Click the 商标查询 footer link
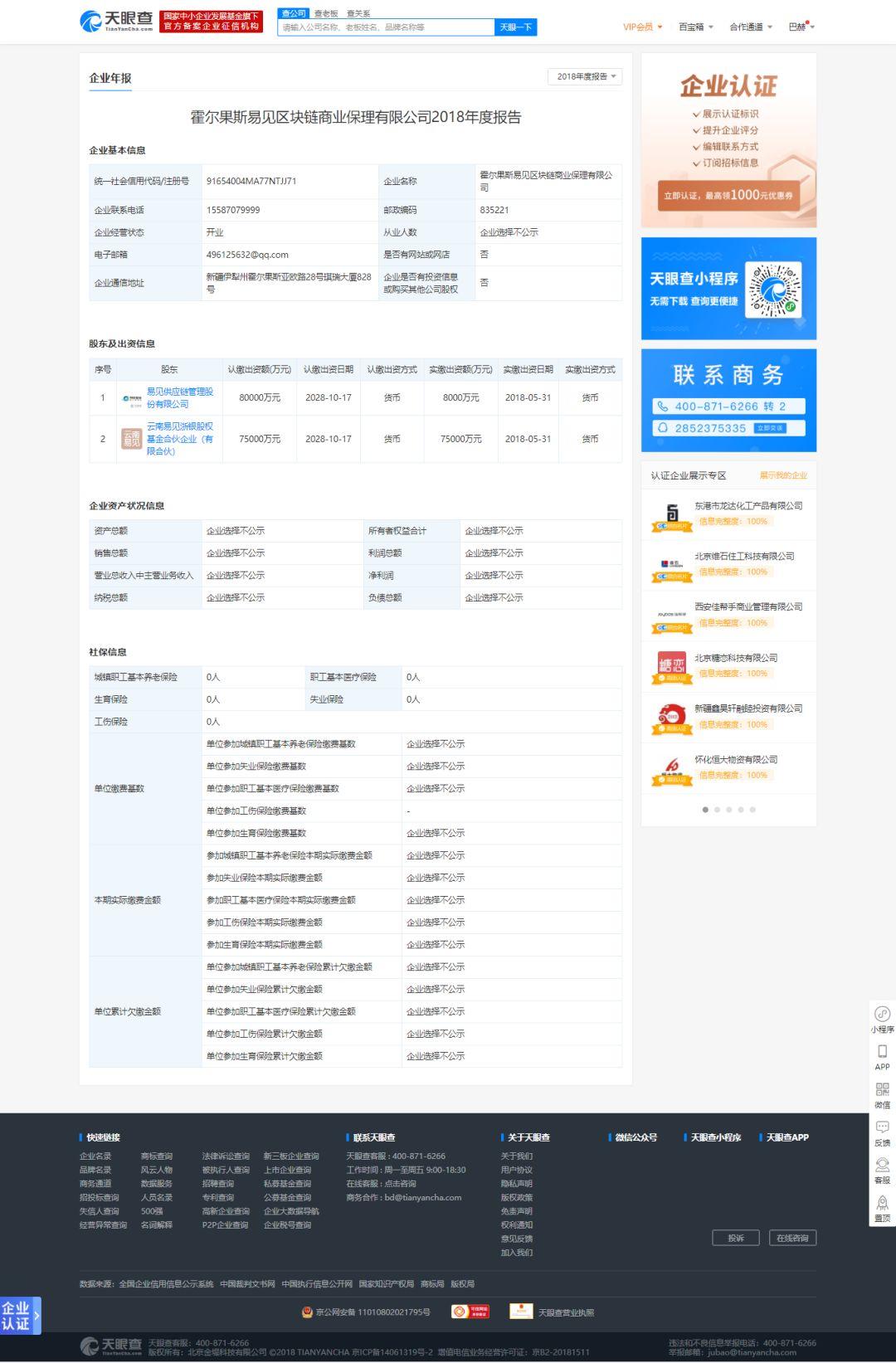This screenshot has width=896, height=1363. pyautogui.click(x=157, y=1156)
